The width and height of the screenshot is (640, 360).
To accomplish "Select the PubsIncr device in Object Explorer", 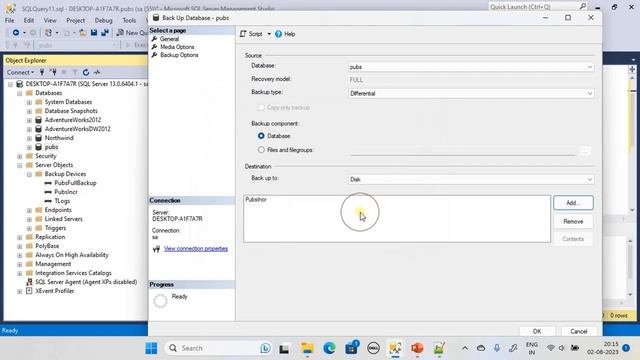I will [x=66, y=192].
